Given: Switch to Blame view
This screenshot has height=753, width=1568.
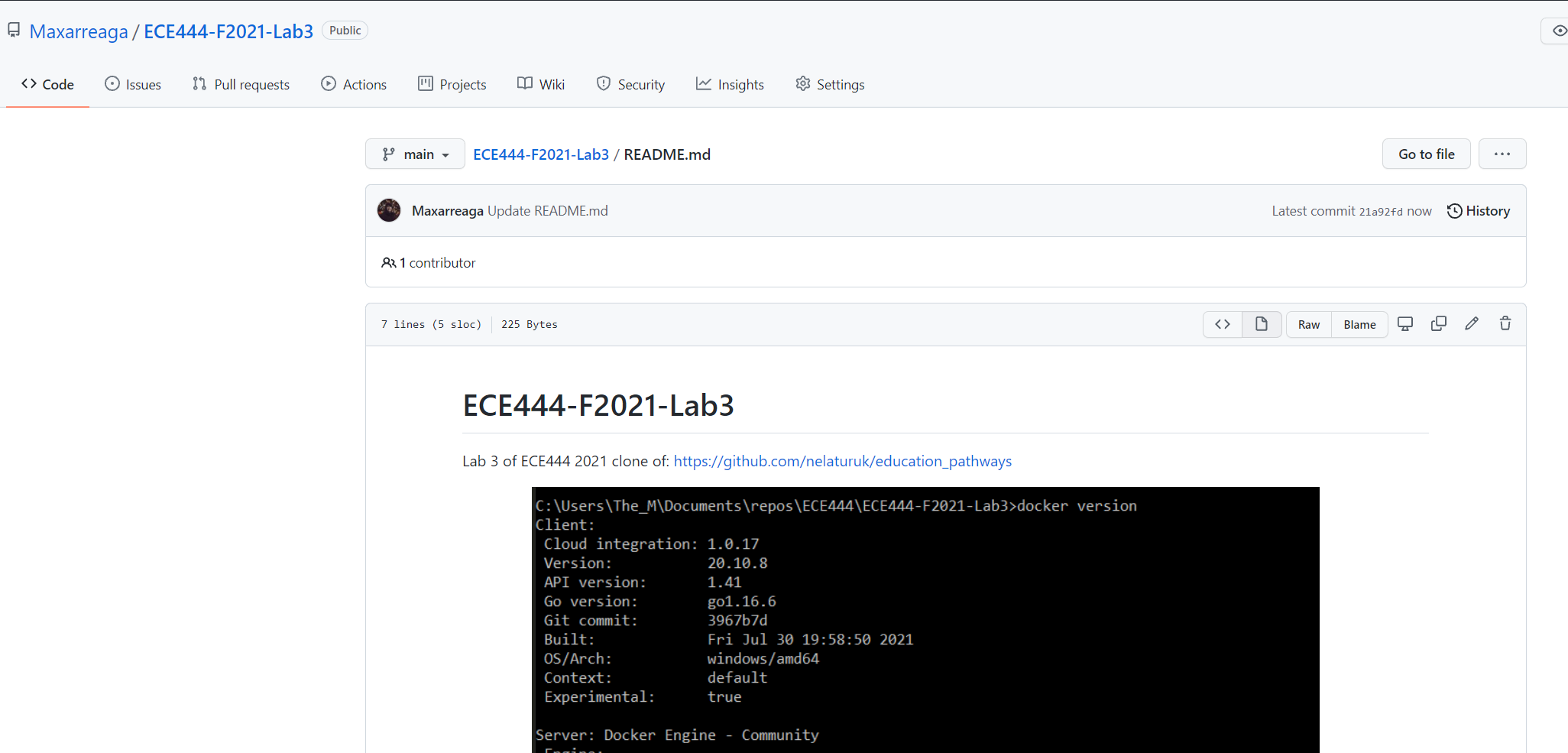Looking at the screenshot, I should (x=1359, y=324).
